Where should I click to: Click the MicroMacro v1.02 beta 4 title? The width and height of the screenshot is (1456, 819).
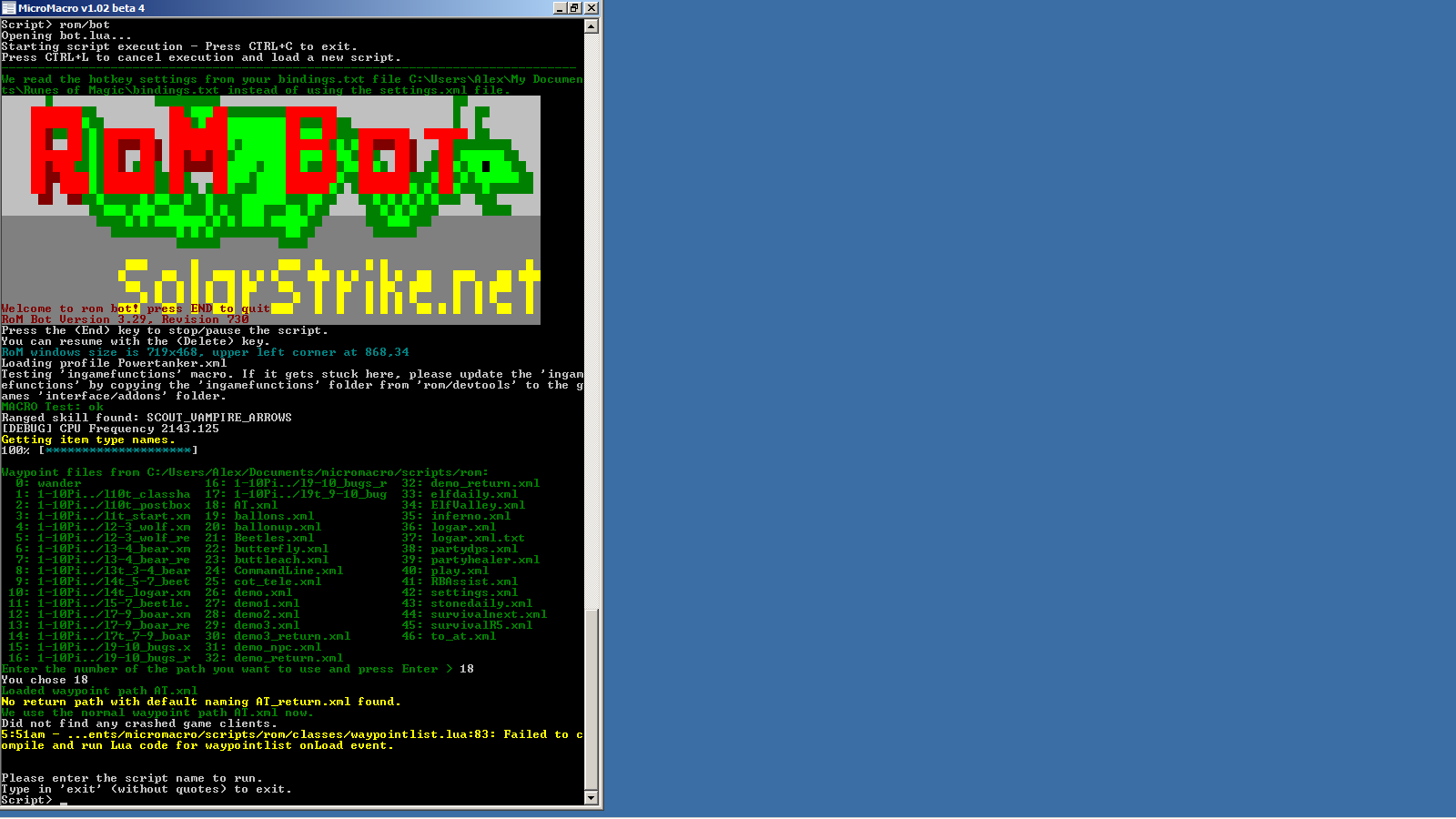point(82,8)
